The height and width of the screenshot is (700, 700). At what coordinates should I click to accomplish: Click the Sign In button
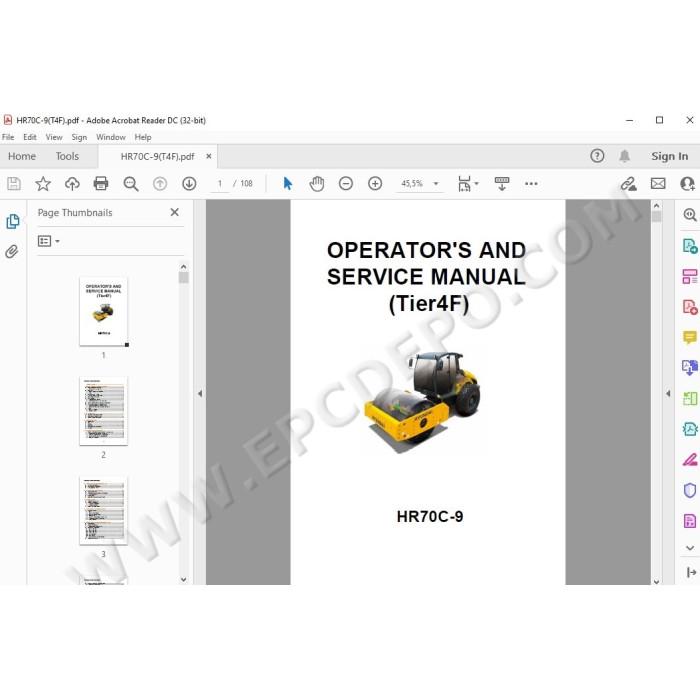click(x=669, y=156)
